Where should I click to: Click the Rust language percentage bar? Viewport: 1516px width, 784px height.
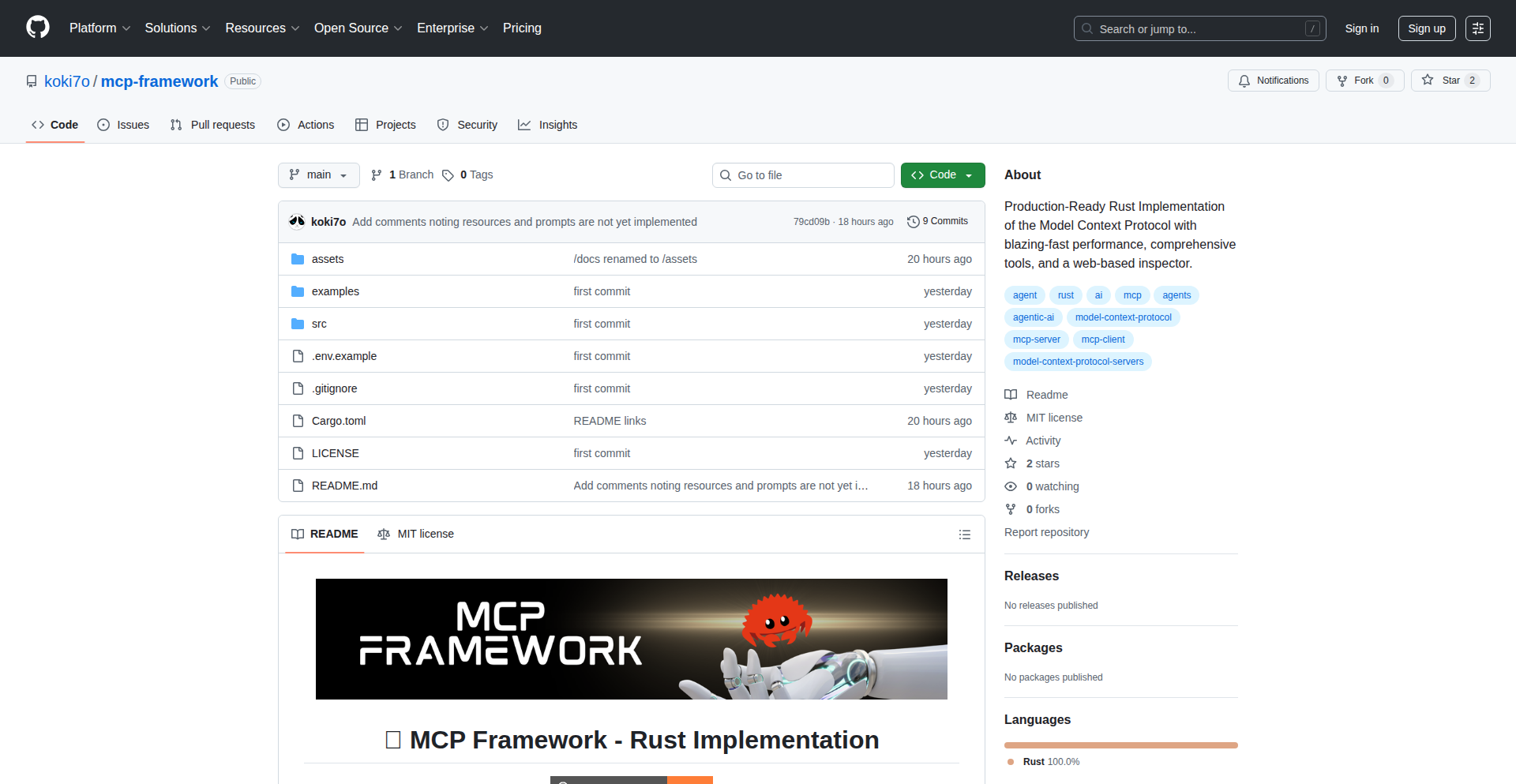click(x=1120, y=745)
